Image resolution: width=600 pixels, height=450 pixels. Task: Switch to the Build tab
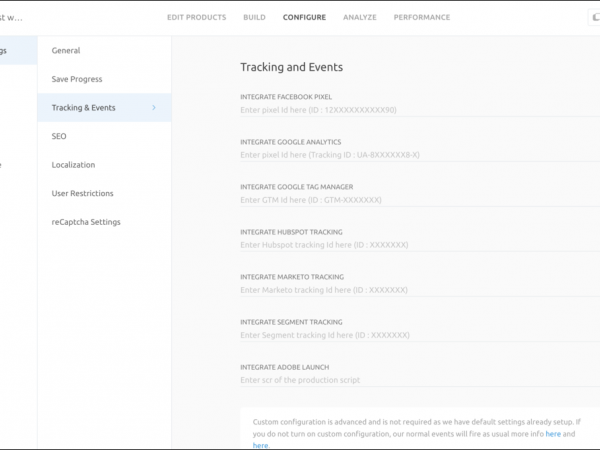pyautogui.click(x=254, y=17)
